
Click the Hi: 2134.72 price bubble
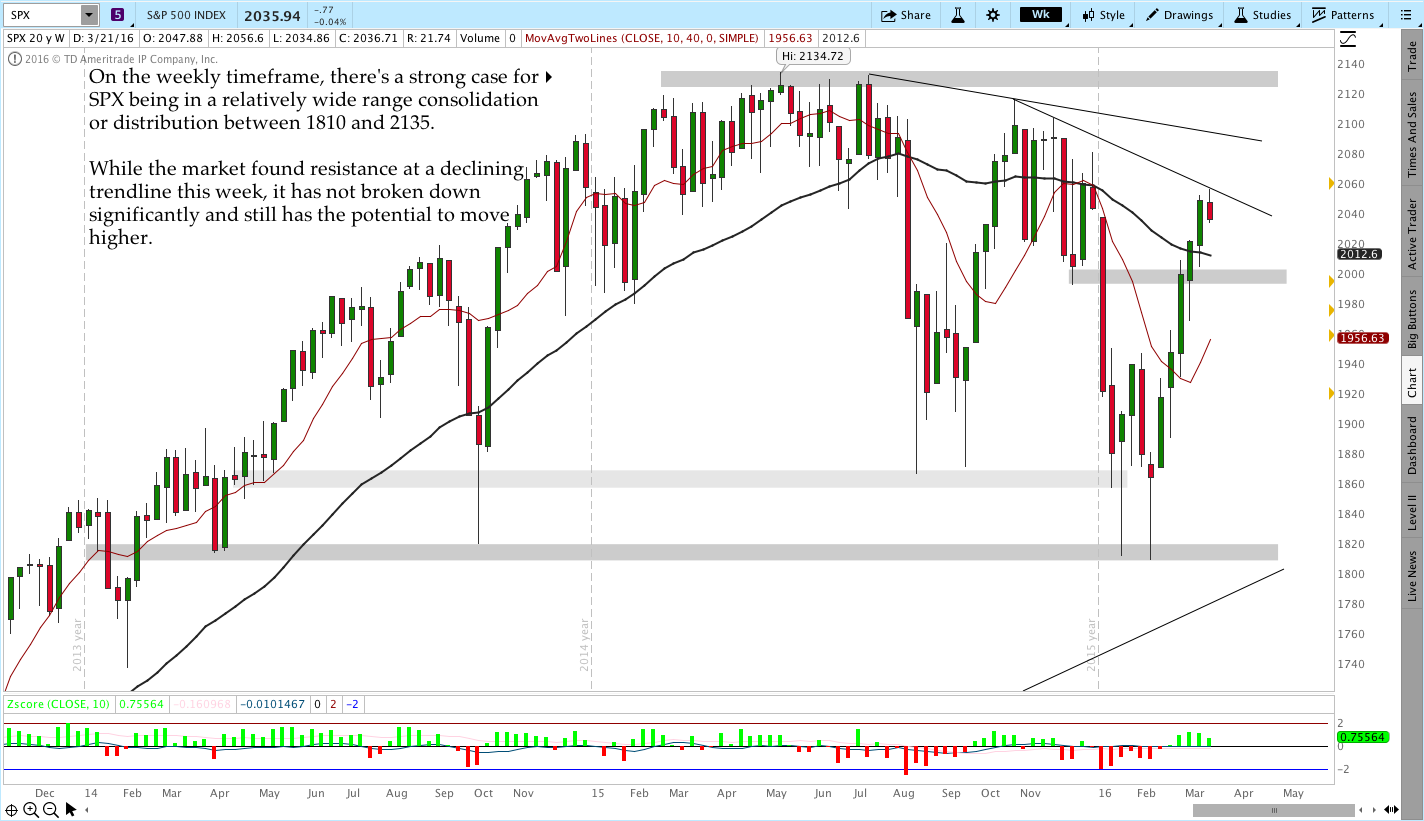coord(814,56)
